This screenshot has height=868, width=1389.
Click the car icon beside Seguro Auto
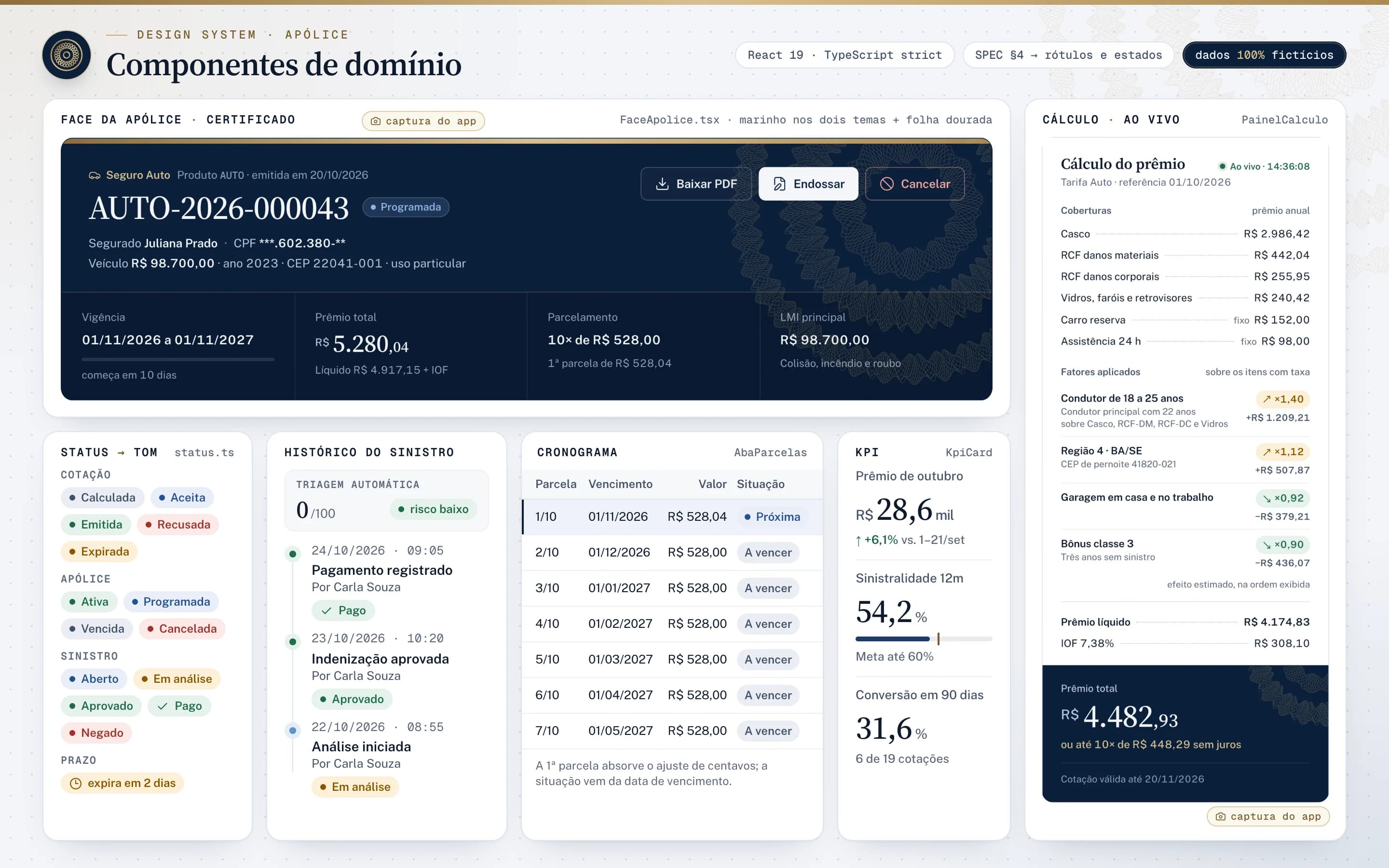tap(95, 175)
